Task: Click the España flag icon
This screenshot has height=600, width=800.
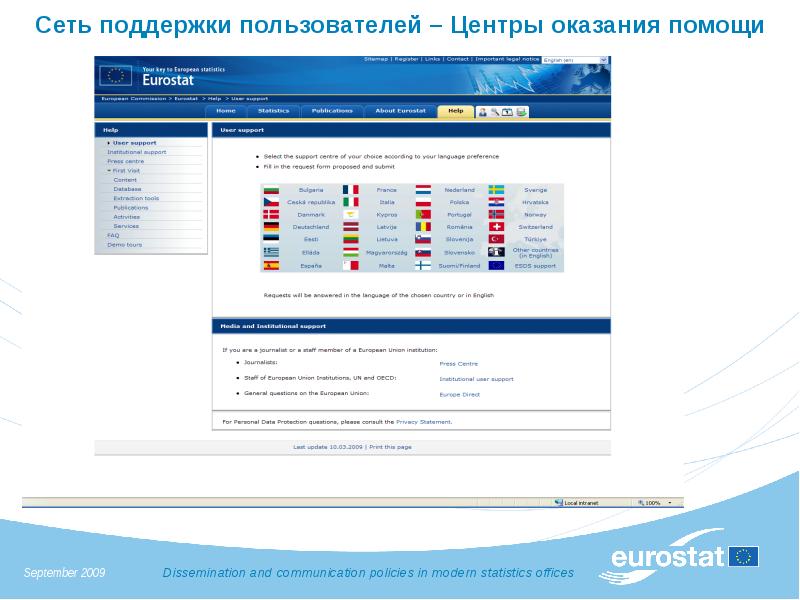Action: (x=270, y=266)
